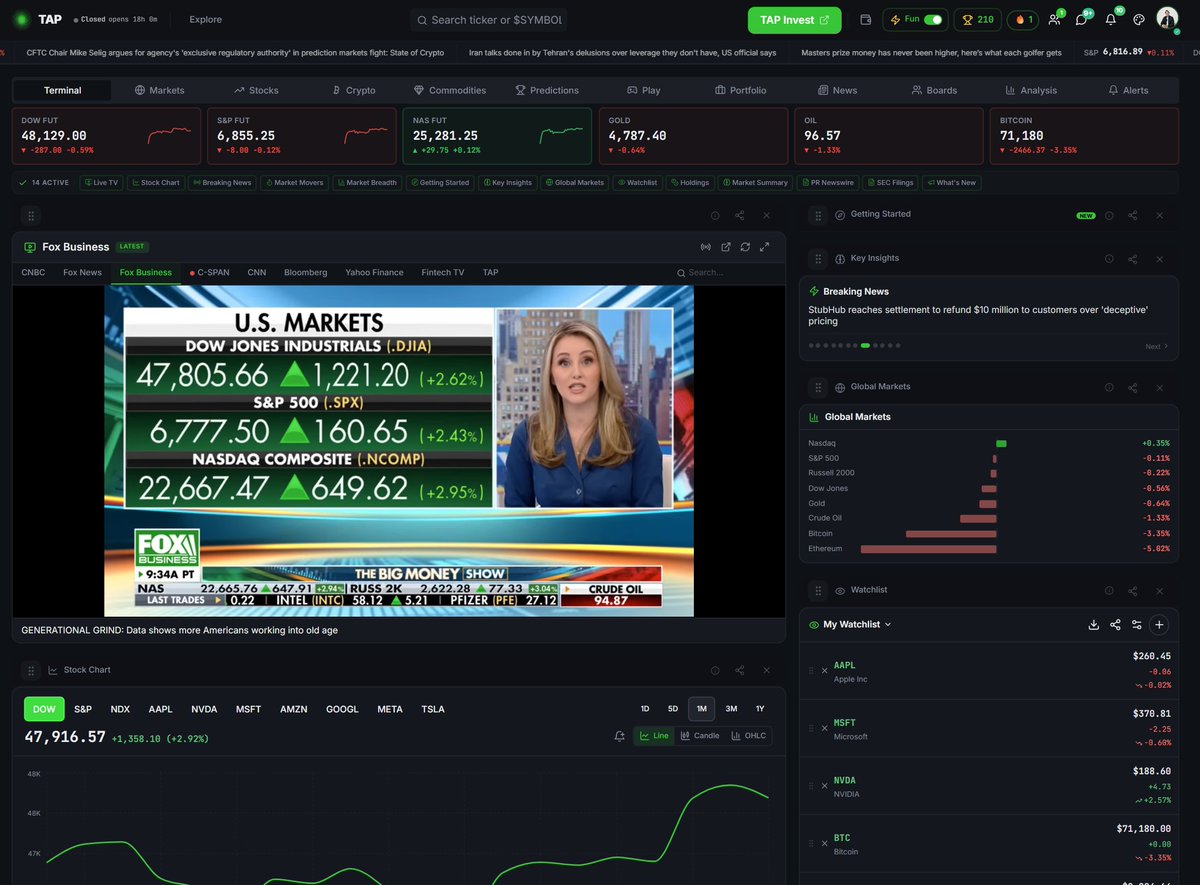Open the GOLD 4,787.40 card
The image size is (1200, 885).
point(693,136)
